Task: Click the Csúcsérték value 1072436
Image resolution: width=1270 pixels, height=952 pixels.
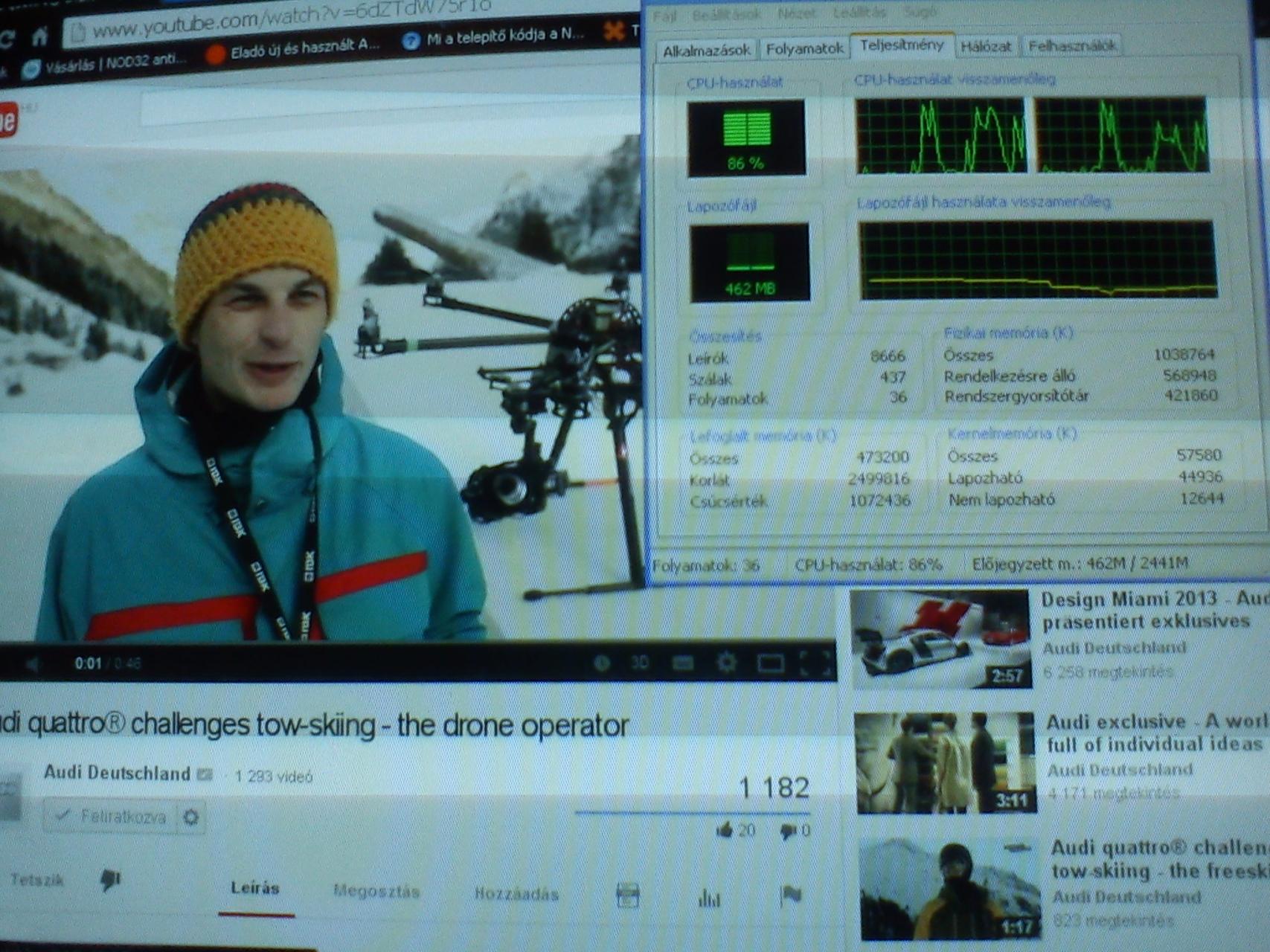Action: pos(879,501)
